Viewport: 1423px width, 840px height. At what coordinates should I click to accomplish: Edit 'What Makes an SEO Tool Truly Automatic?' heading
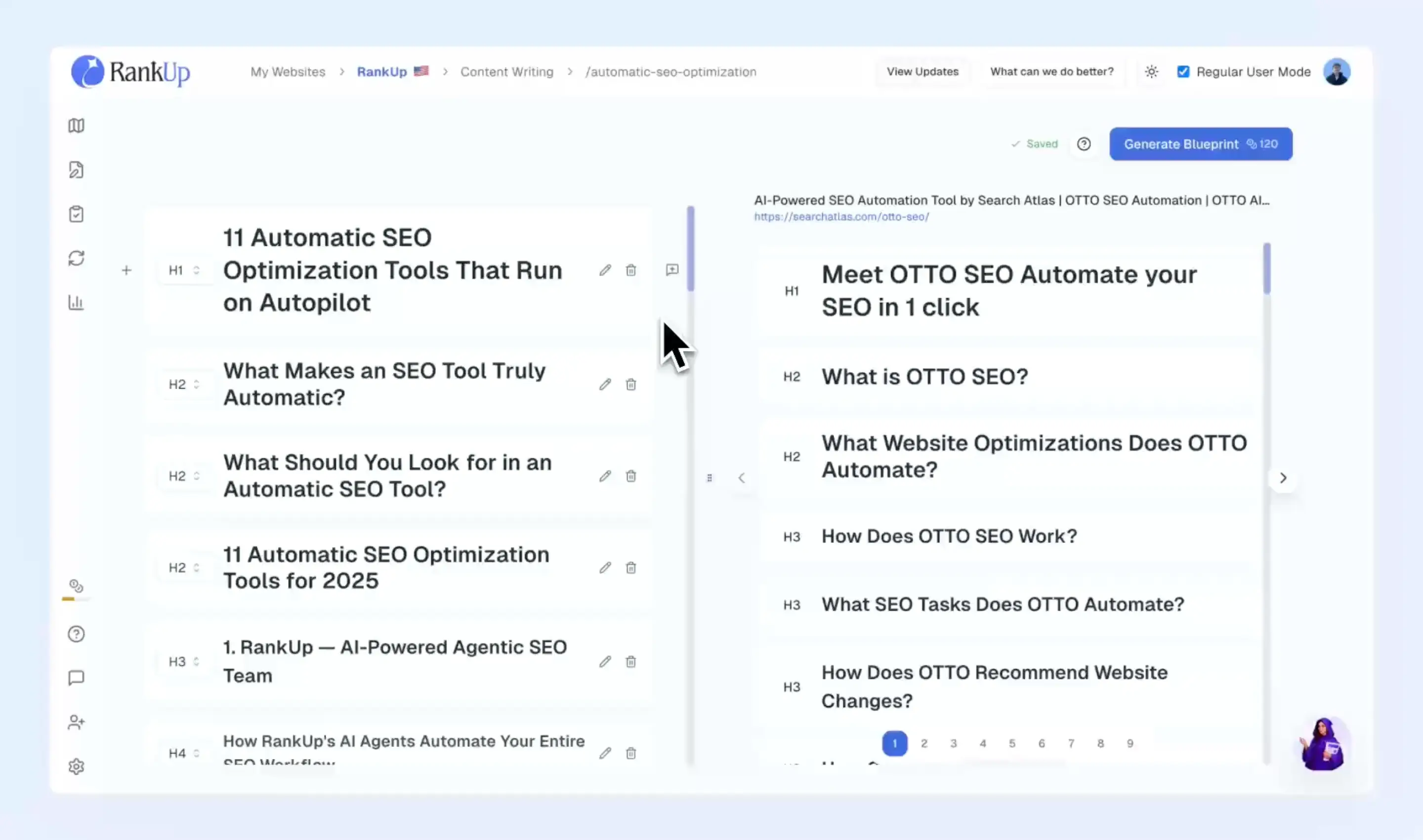coord(605,384)
